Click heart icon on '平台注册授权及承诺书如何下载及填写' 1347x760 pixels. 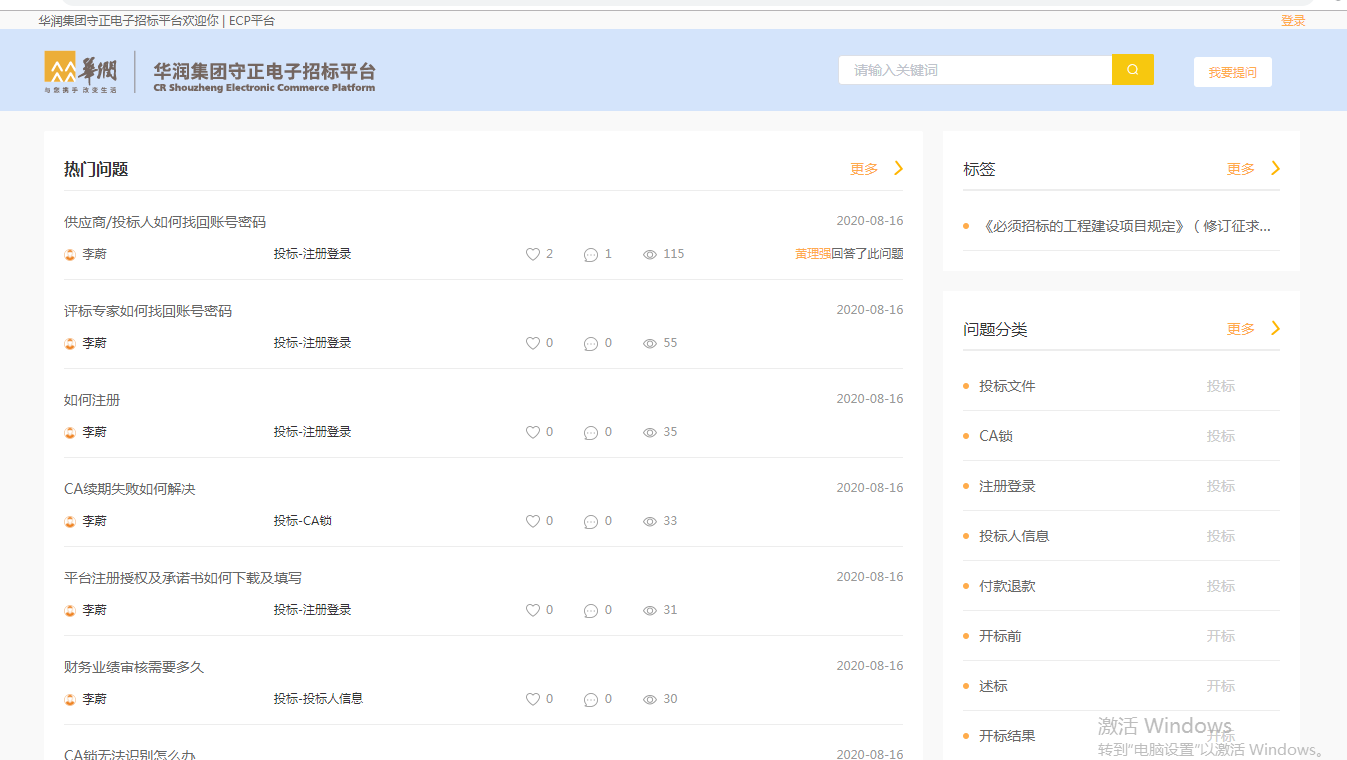533,611
